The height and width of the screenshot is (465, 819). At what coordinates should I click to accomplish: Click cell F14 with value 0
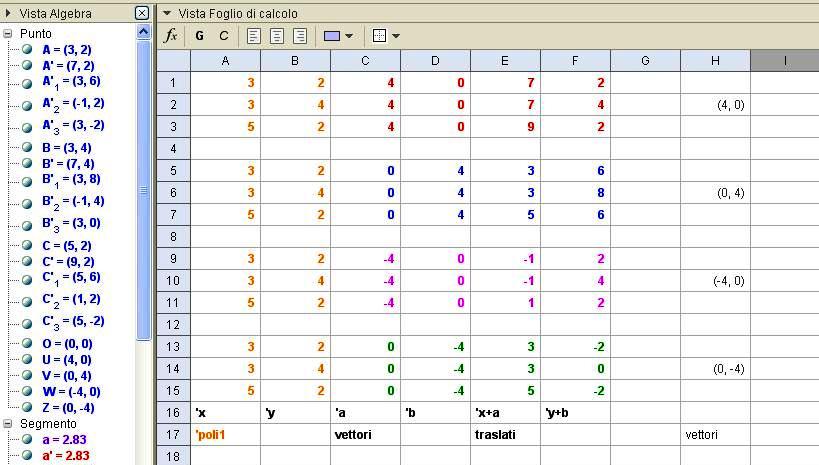pos(575,369)
